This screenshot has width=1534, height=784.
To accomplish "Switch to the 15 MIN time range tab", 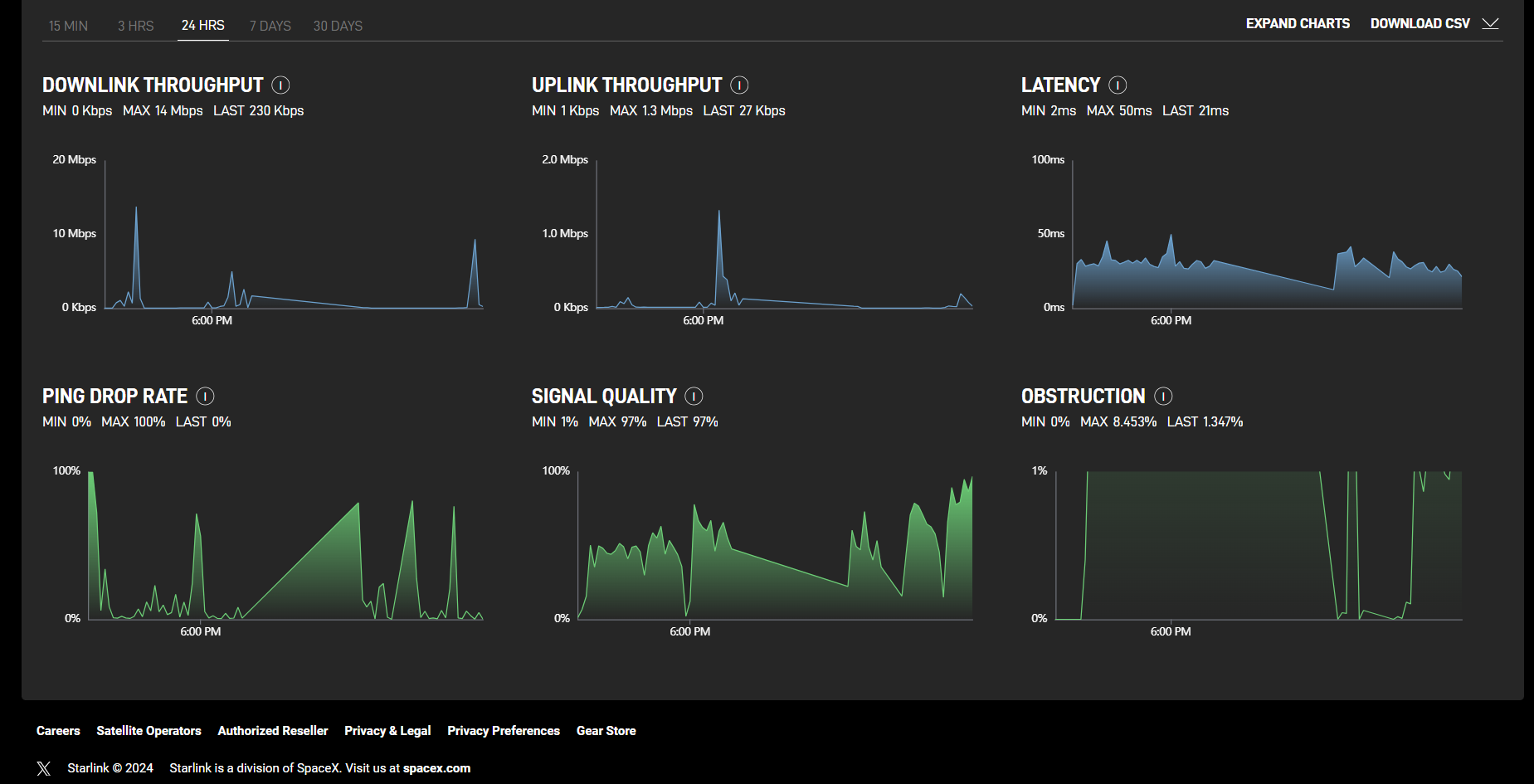I will 68,26.
